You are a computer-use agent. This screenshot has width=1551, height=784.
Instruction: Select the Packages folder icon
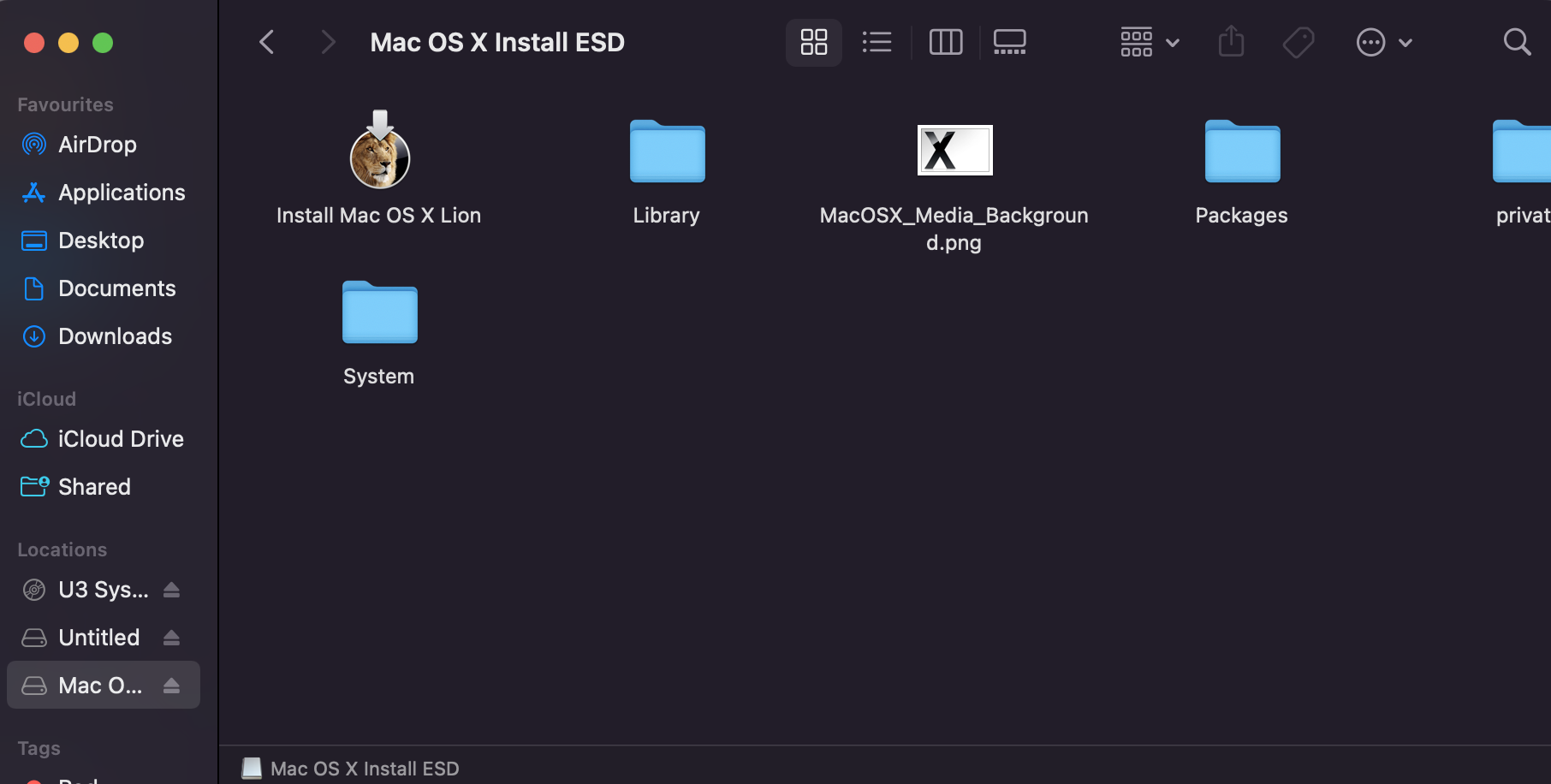[x=1243, y=151]
